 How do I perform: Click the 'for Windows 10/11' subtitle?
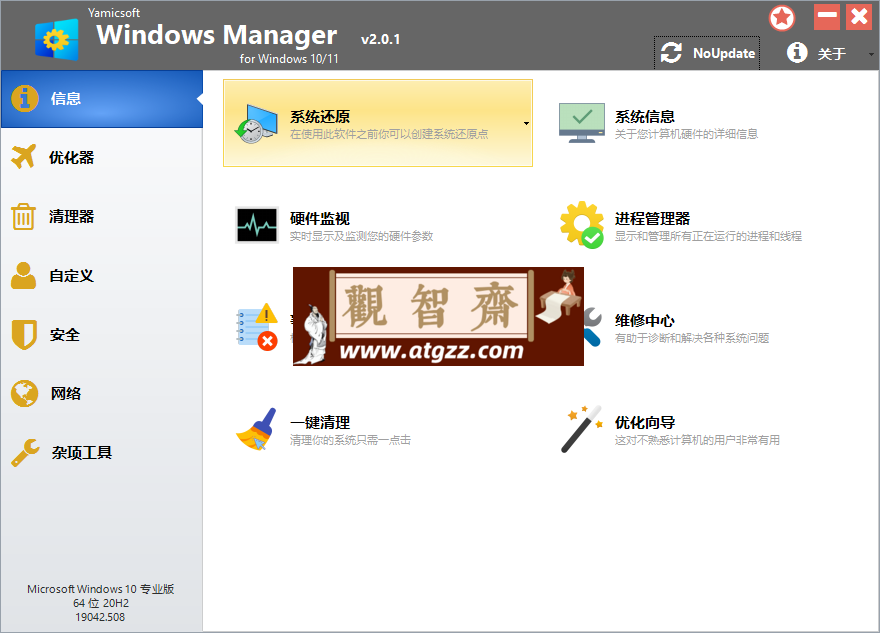(x=289, y=58)
